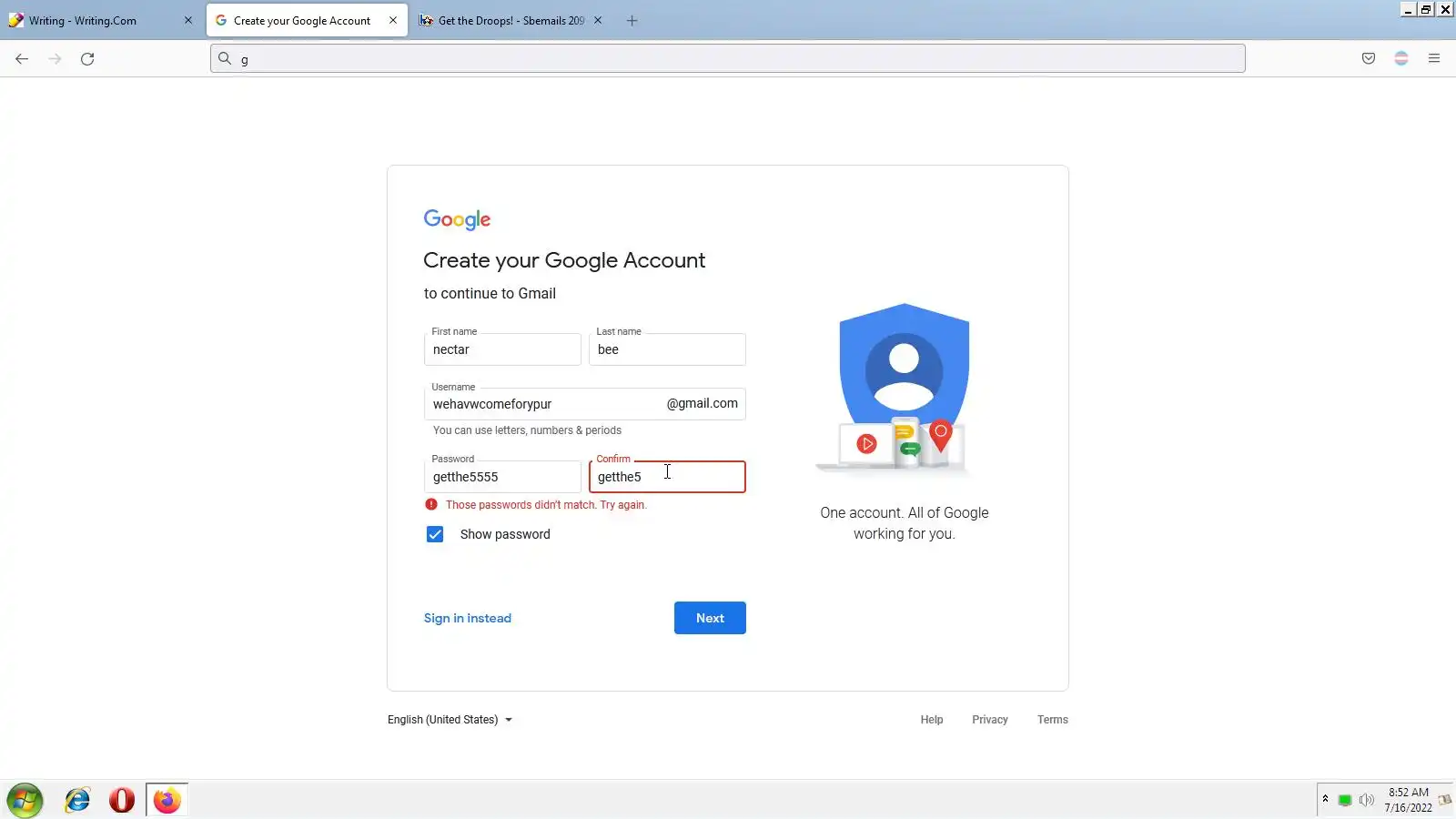Open the volume speaker tray icon
Viewport: 1456px width, 819px height.
(1366, 801)
